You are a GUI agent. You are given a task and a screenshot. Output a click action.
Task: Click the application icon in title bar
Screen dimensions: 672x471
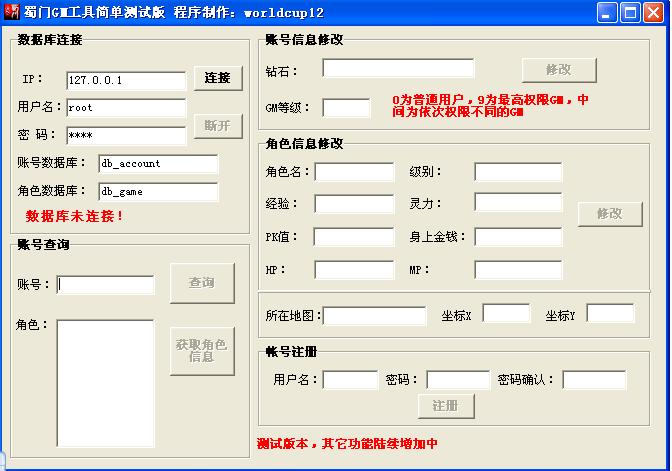11,12
